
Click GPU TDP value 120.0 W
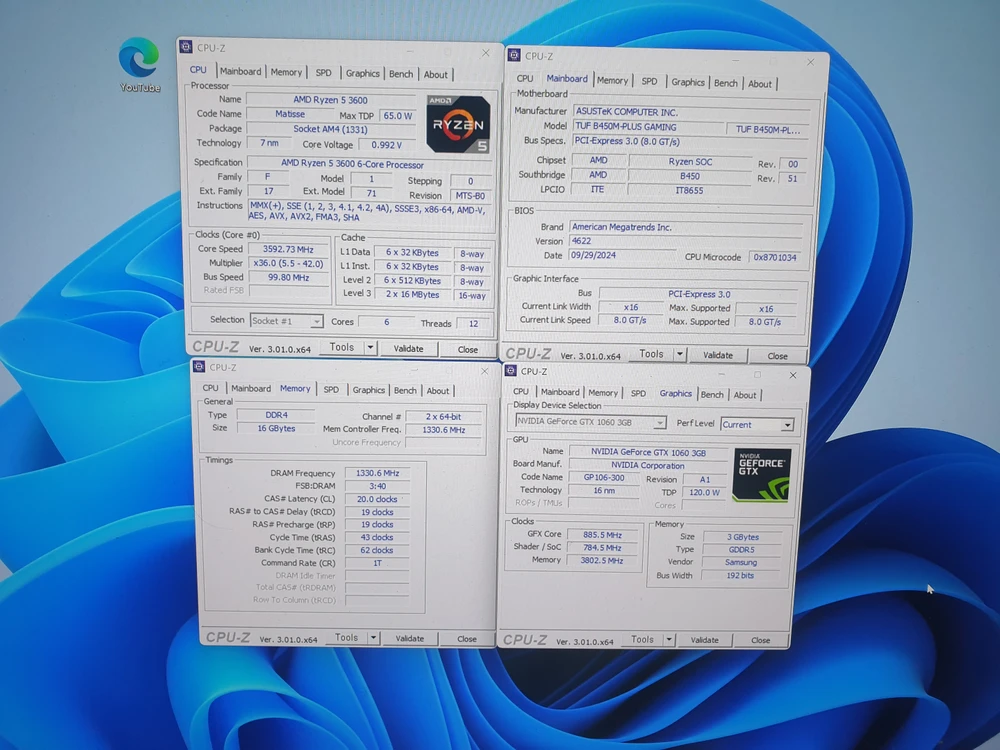click(x=704, y=492)
